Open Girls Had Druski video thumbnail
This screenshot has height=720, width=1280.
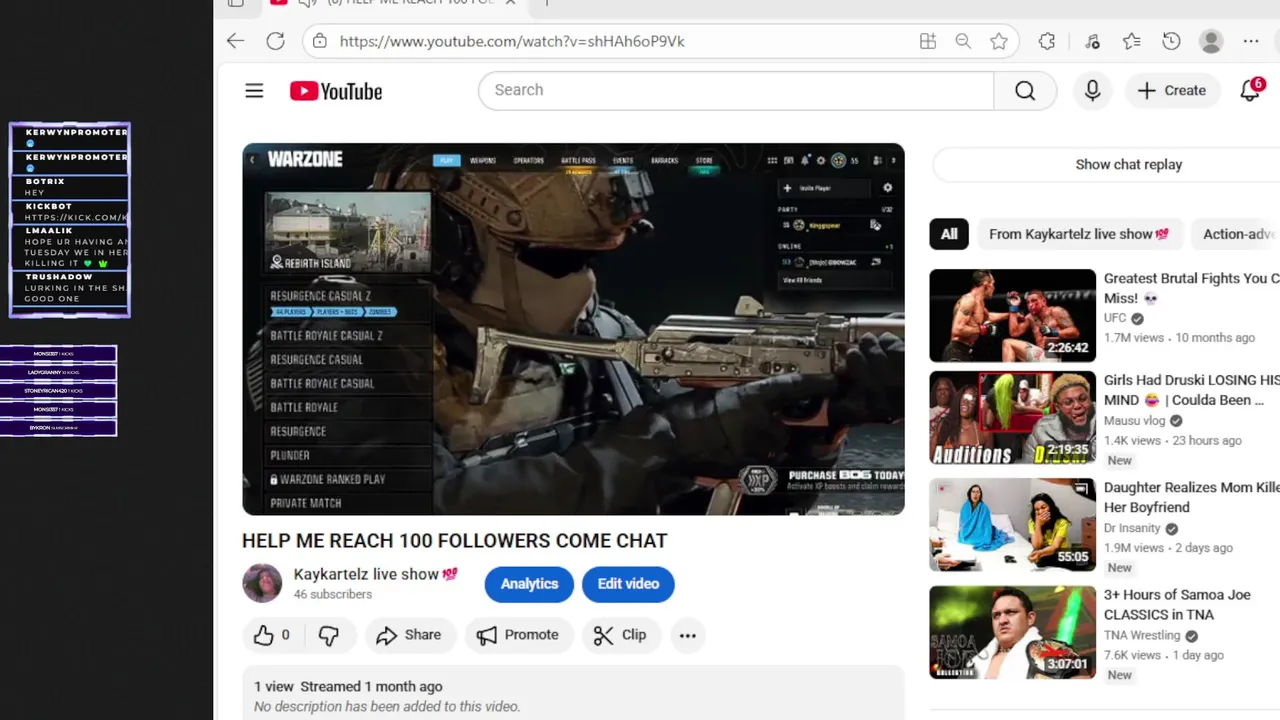coord(1012,418)
